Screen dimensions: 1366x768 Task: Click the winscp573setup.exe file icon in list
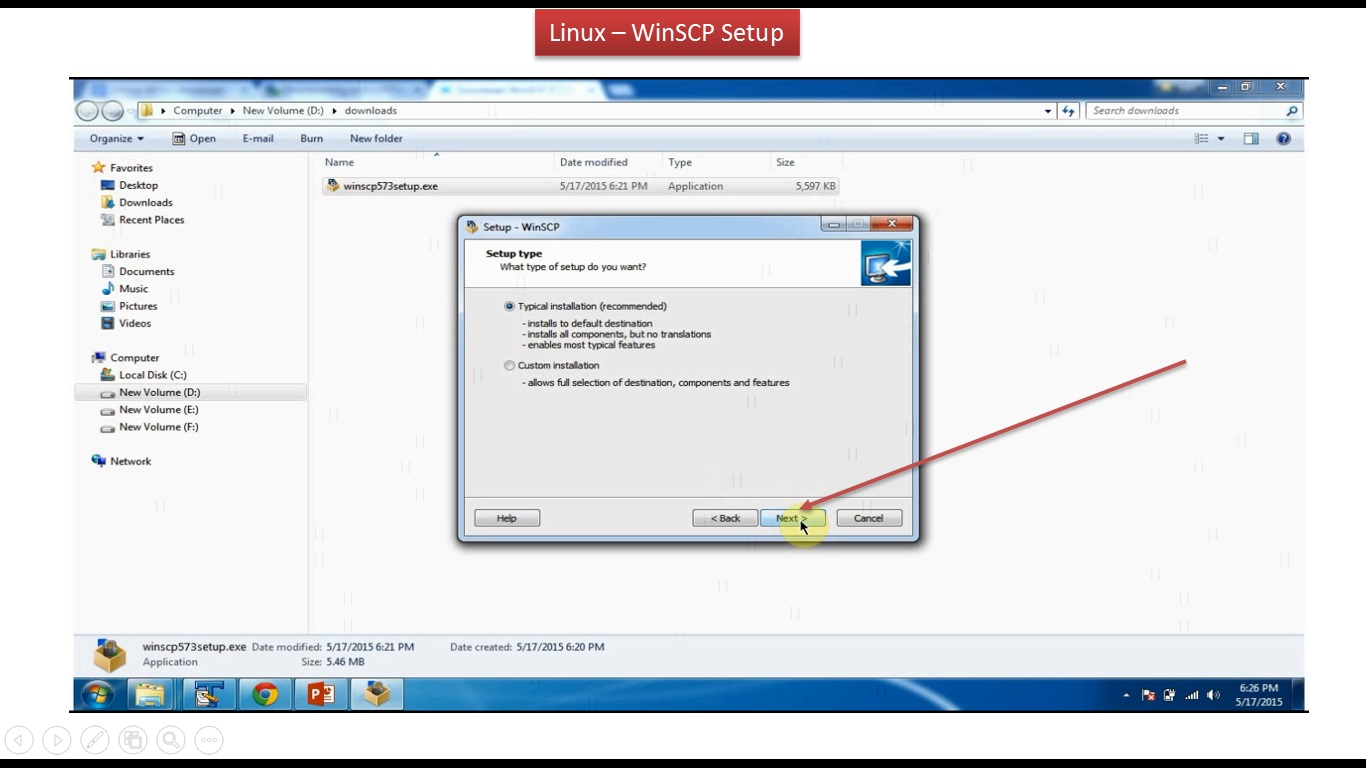click(x=333, y=186)
